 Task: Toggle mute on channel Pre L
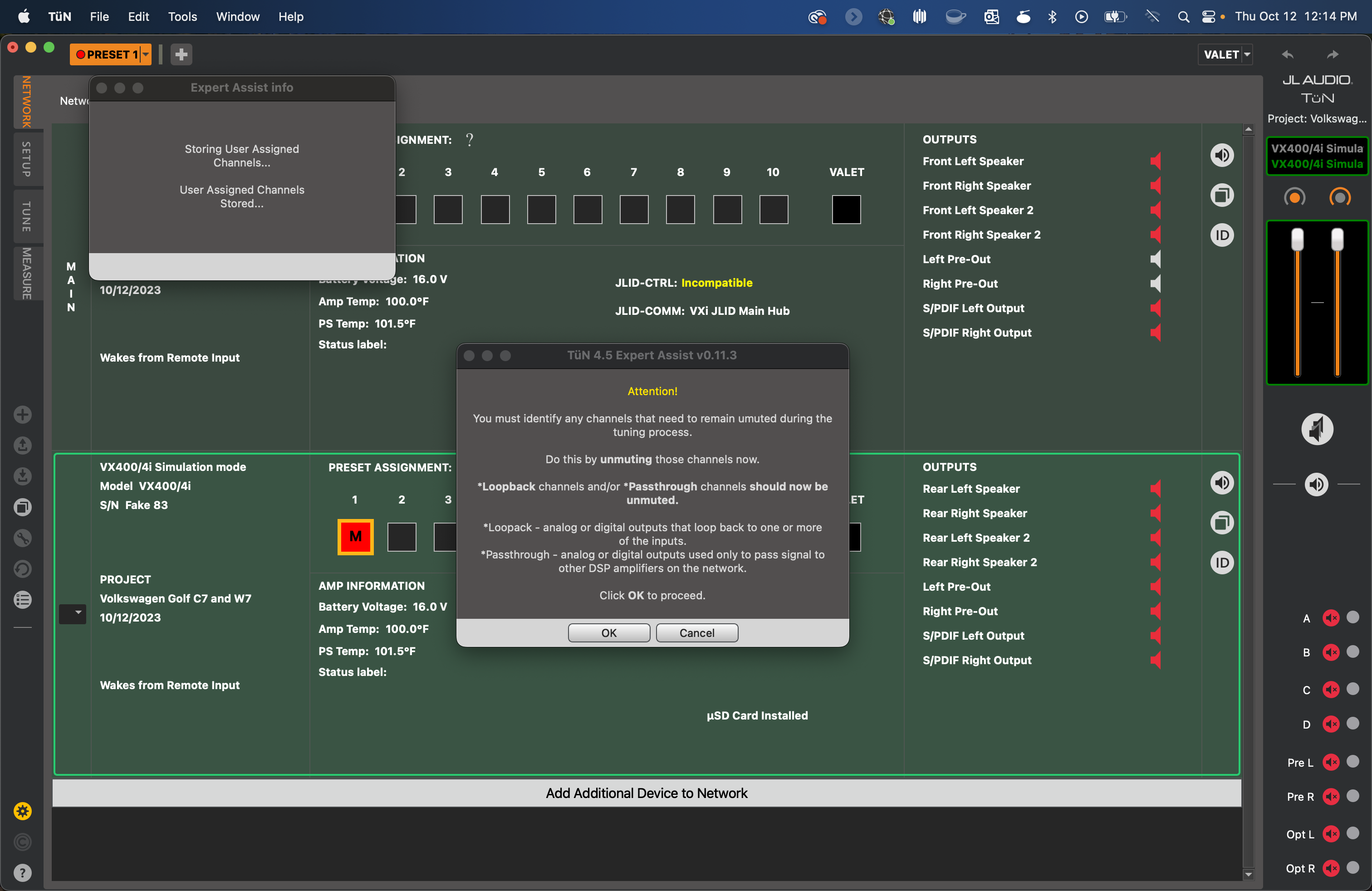click(x=1331, y=762)
